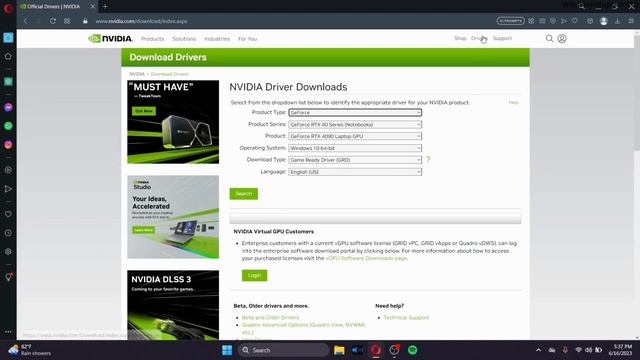Open the downloads icon in toolbar
Image resolution: width=640 pixels, height=360 pixels.
[618, 21]
